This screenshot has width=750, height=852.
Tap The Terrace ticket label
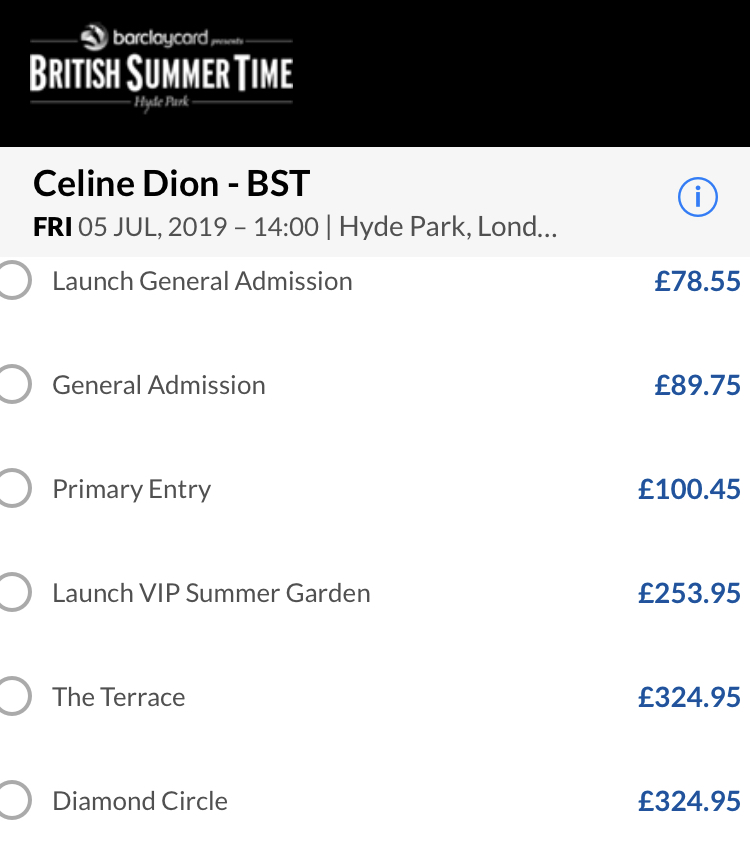point(119,697)
